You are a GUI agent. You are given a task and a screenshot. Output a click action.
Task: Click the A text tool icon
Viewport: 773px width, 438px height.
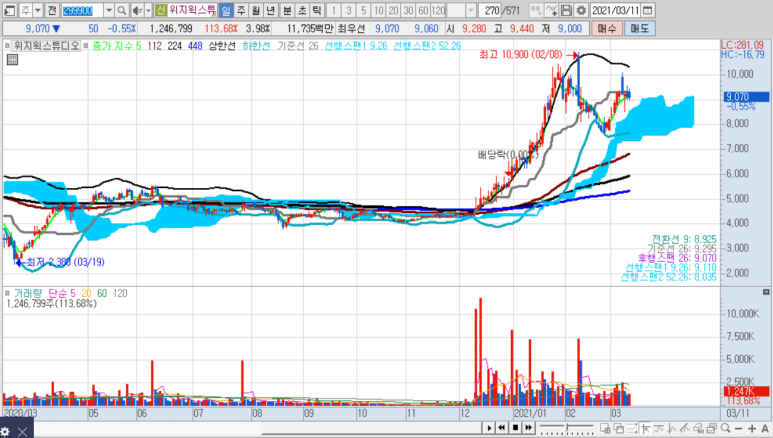coord(765,428)
